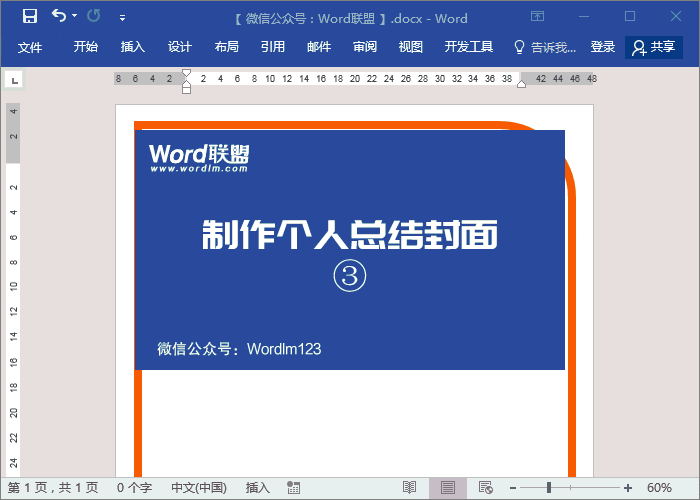
Task: Open the 设计 tab
Action: [x=180, y=46]
